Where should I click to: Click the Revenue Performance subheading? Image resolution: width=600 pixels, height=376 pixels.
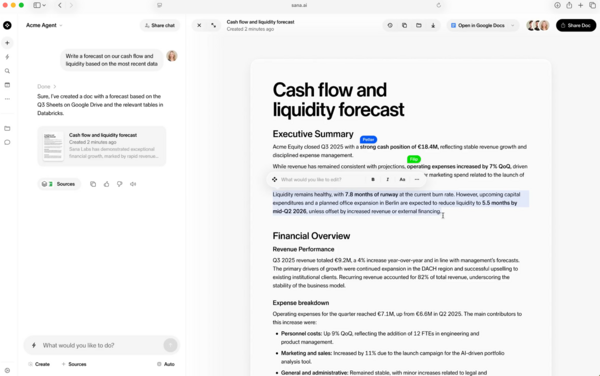[x=303, y=249]
